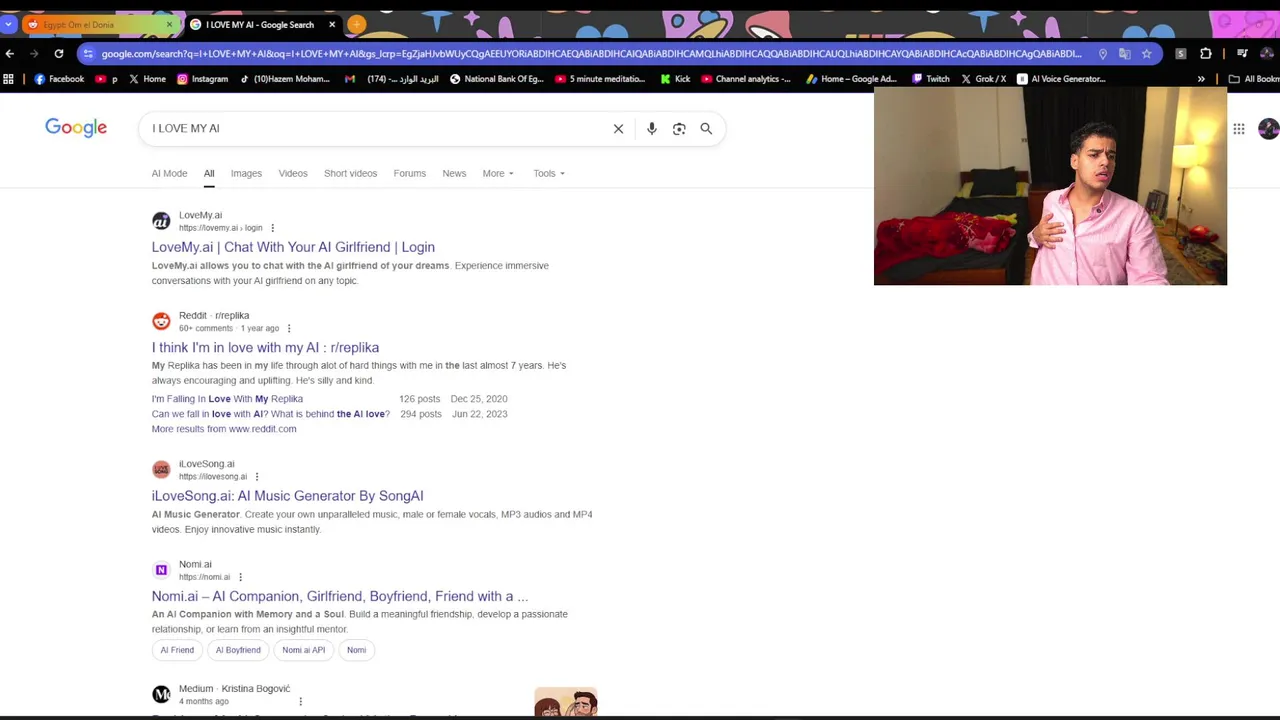This screenshot has height=720, width=1280.
Task: Open the Twitch bookmark
Action: [930, 79]
